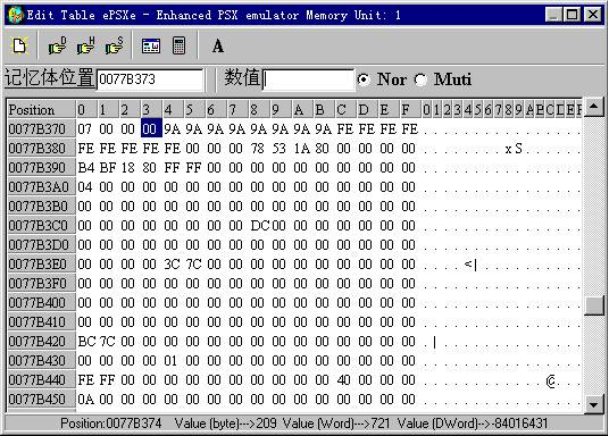Click the Position column header
Image resolution: width=608 pixels, height=436 pixels.
pyautogui.click(x=41, y=110)
